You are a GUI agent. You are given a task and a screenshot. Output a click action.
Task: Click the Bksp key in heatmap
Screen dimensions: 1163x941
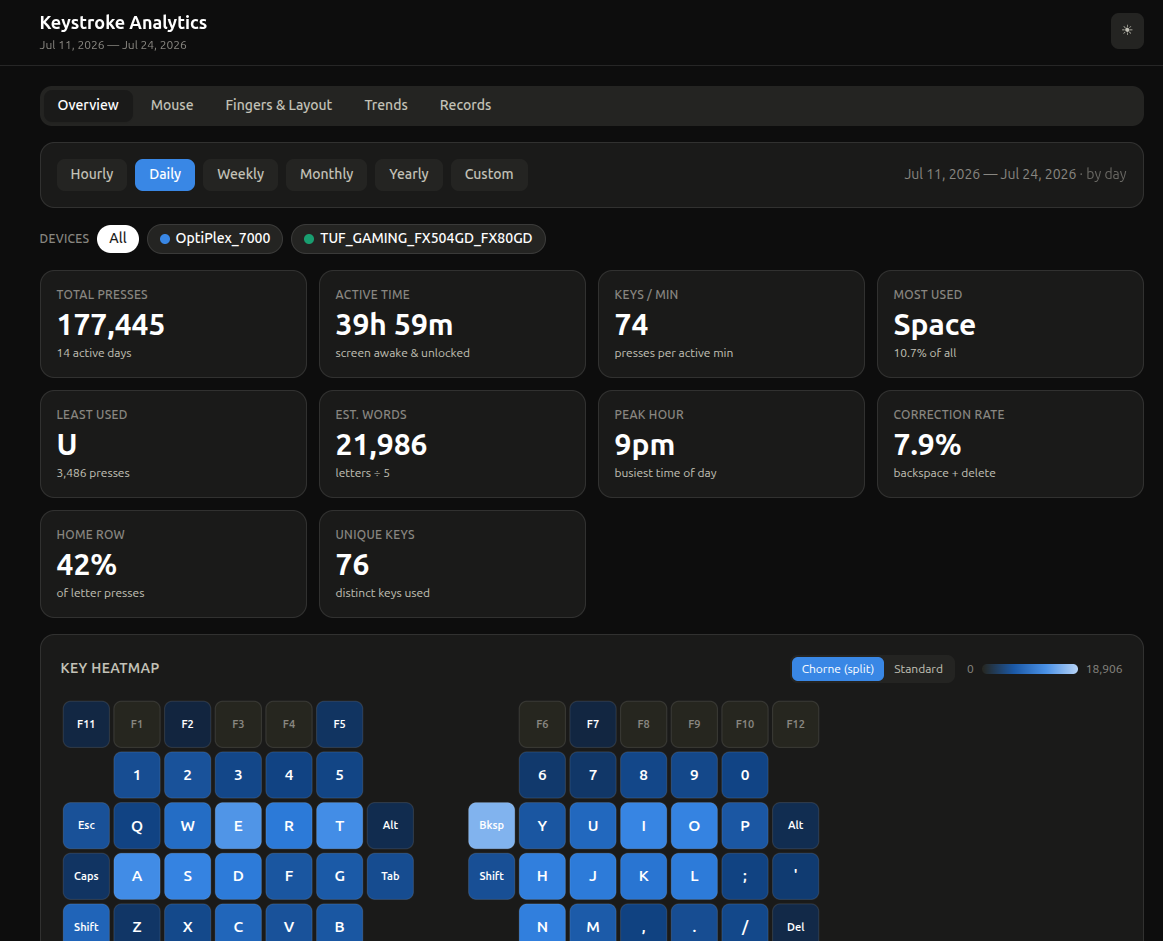(492, 825)
